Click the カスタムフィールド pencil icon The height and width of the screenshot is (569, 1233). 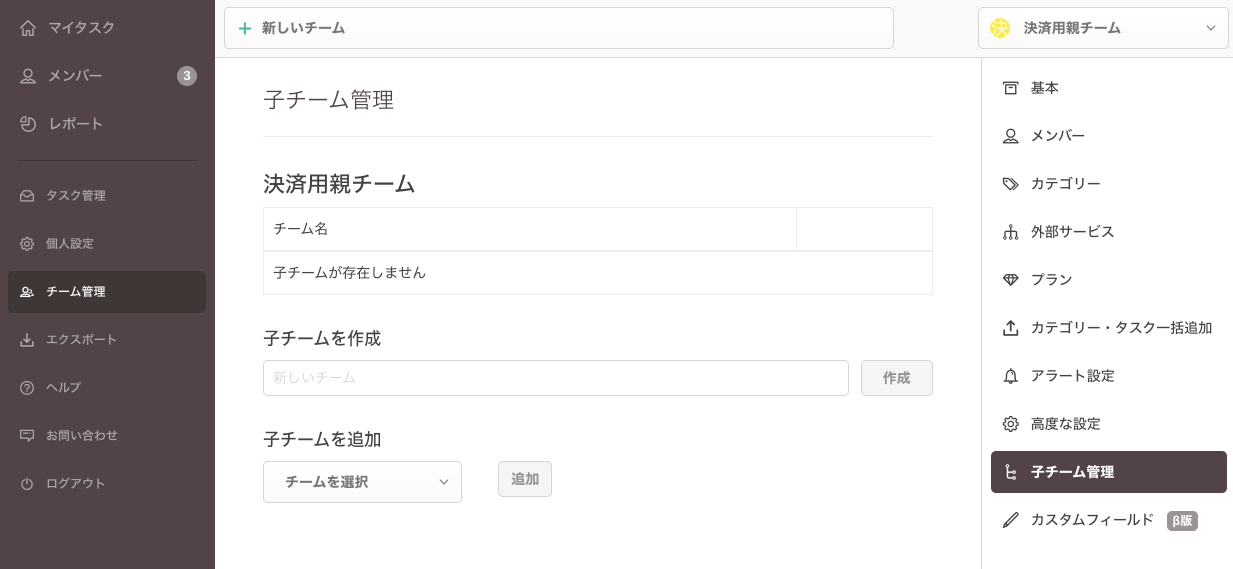[1010, 520]
